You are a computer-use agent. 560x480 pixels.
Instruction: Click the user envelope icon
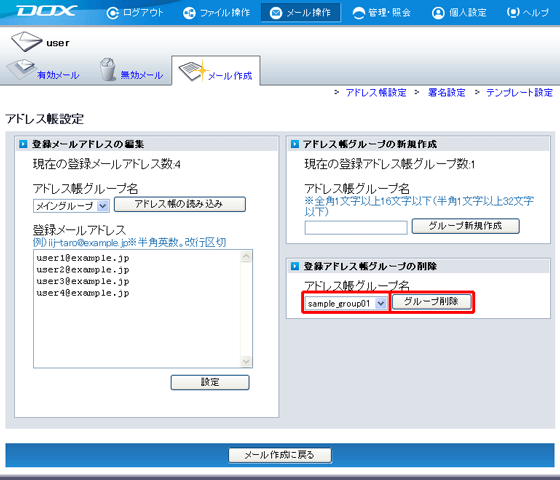(x=26, y=41)
